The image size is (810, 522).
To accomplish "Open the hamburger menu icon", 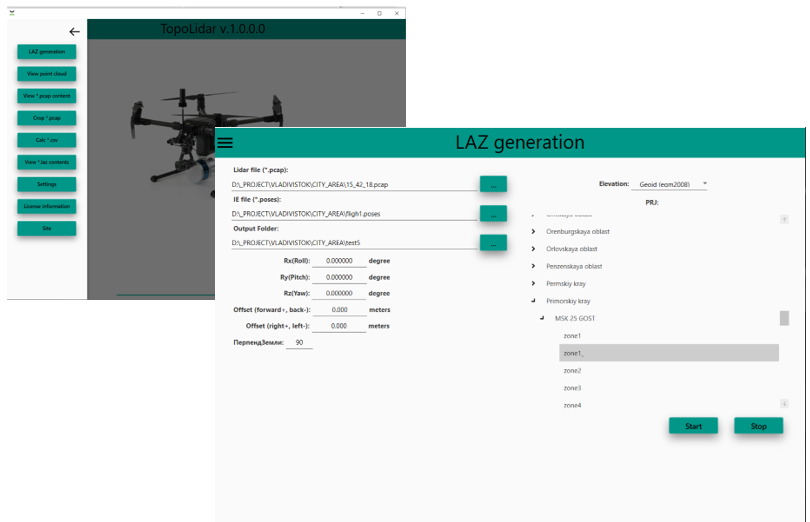I will pos(225,143).
